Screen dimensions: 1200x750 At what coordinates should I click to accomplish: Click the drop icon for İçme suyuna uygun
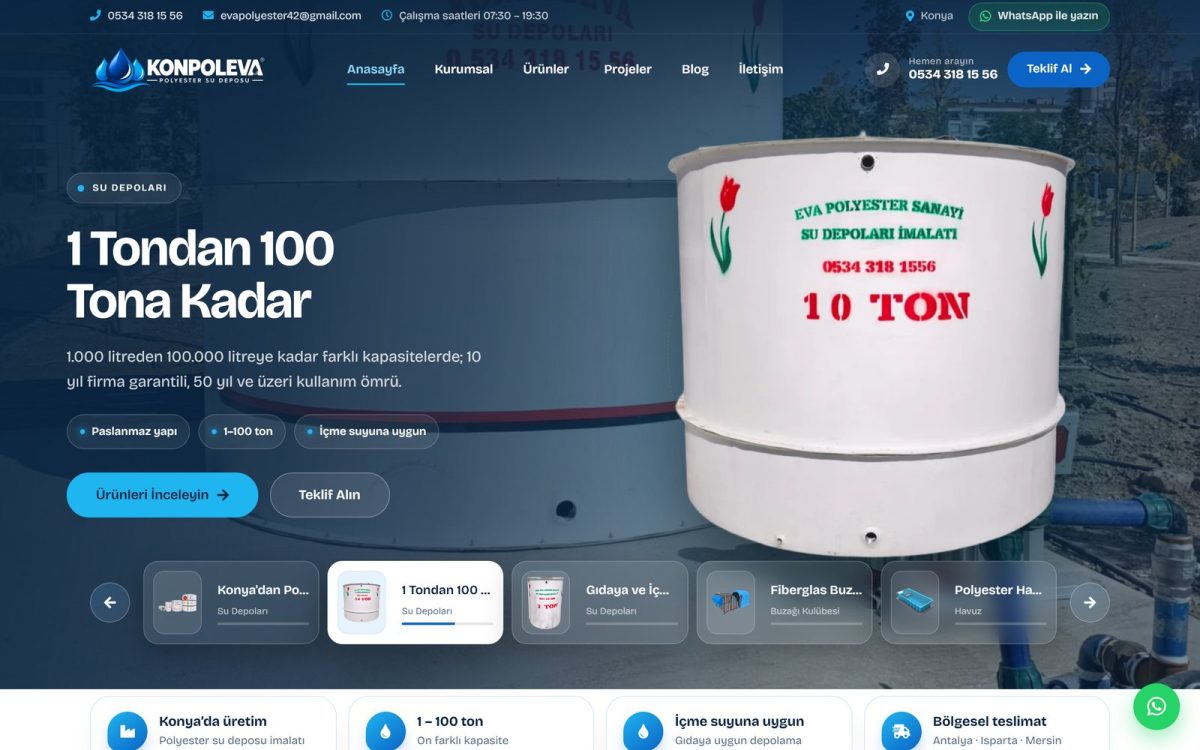point(643,731)
